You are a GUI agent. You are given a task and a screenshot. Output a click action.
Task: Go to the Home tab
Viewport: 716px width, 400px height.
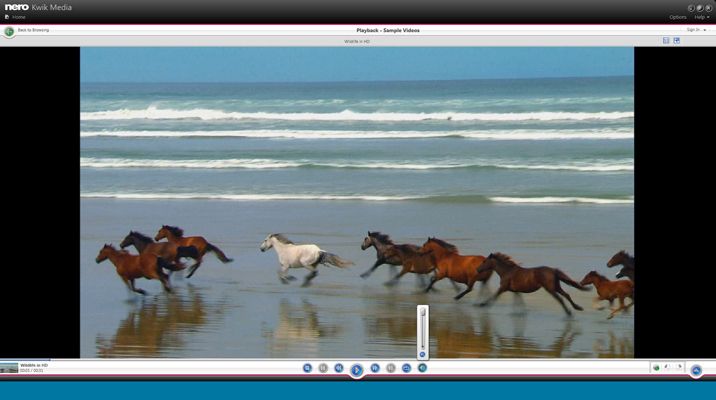click(18, 17)
